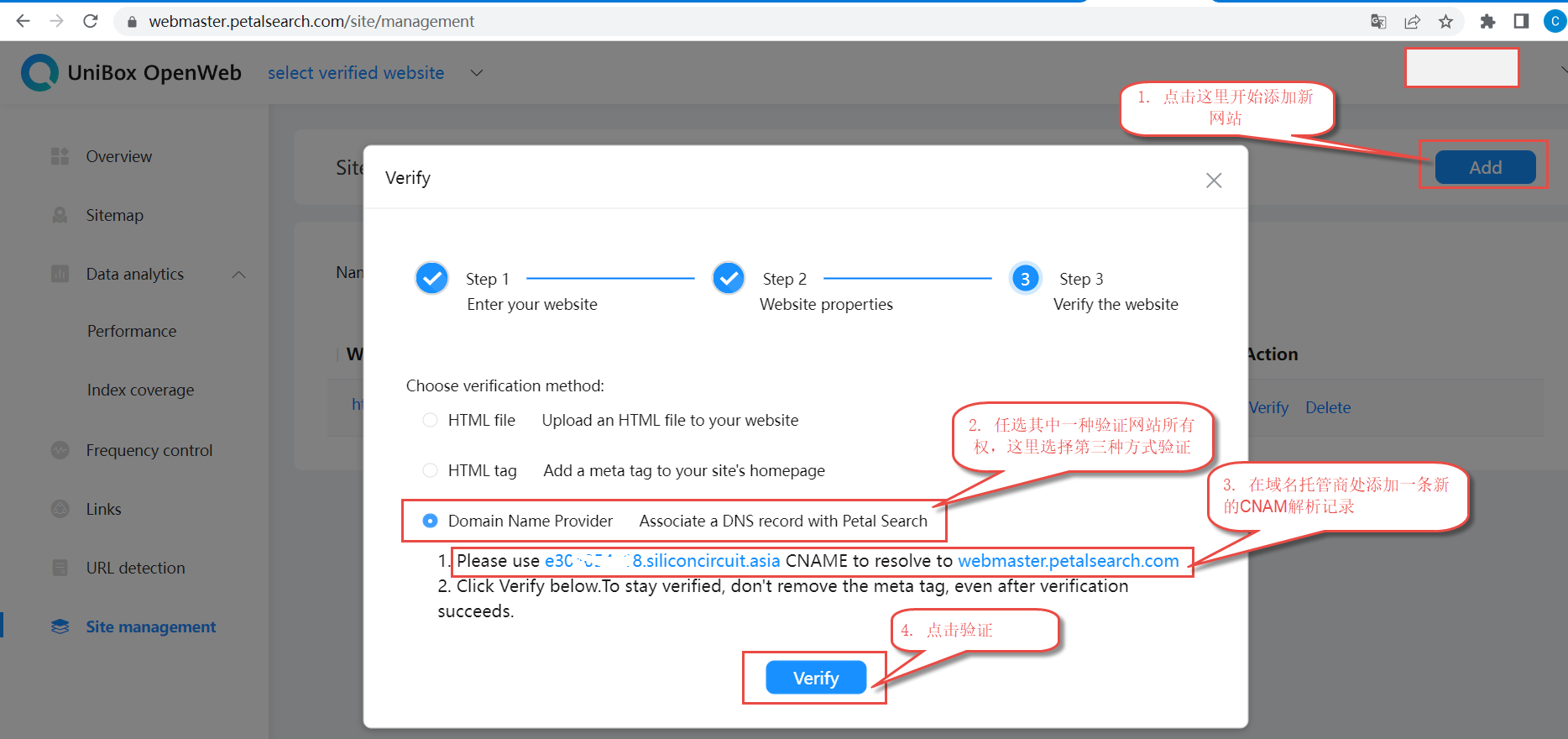Open Site management menu item
Viewport: 1568px width, 739px height.
(151, 626)
